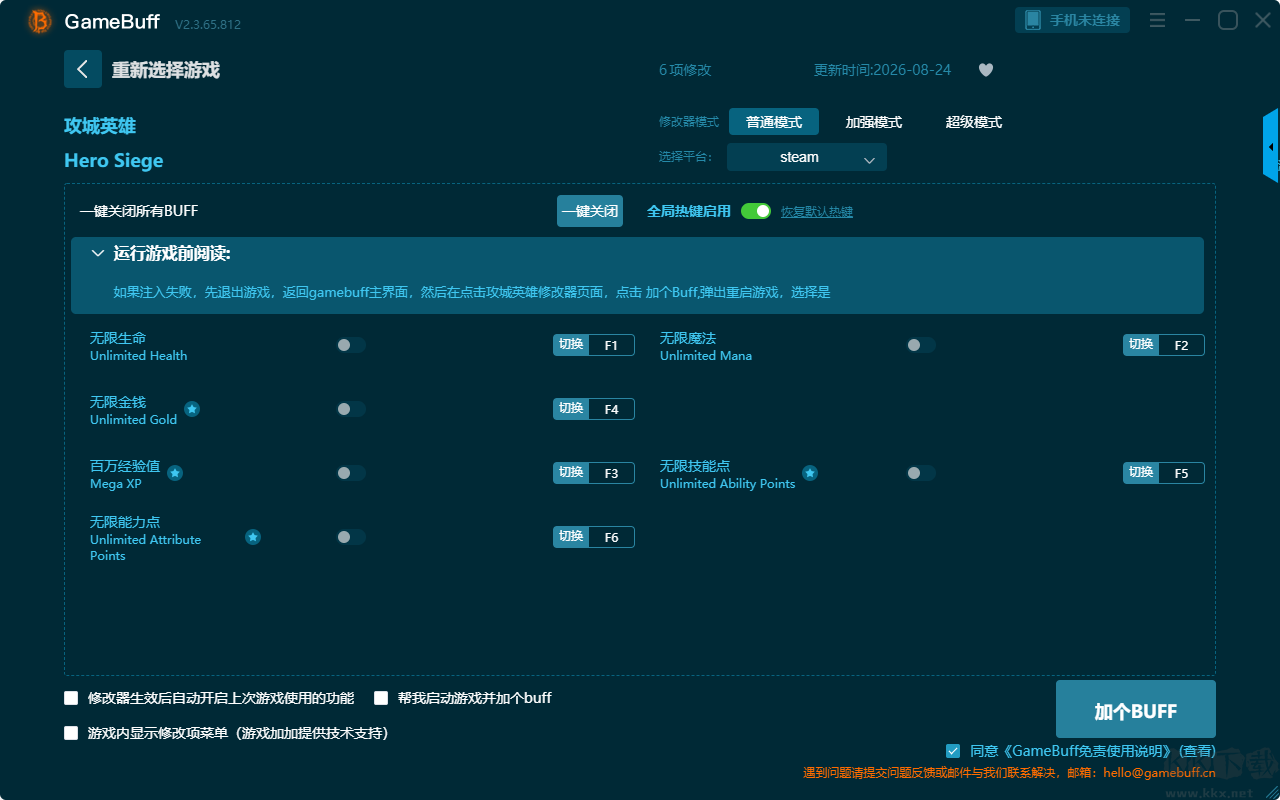Click the GameBuff logo icon
This screenshot has width=1280, height=800.
pos(40,21)
